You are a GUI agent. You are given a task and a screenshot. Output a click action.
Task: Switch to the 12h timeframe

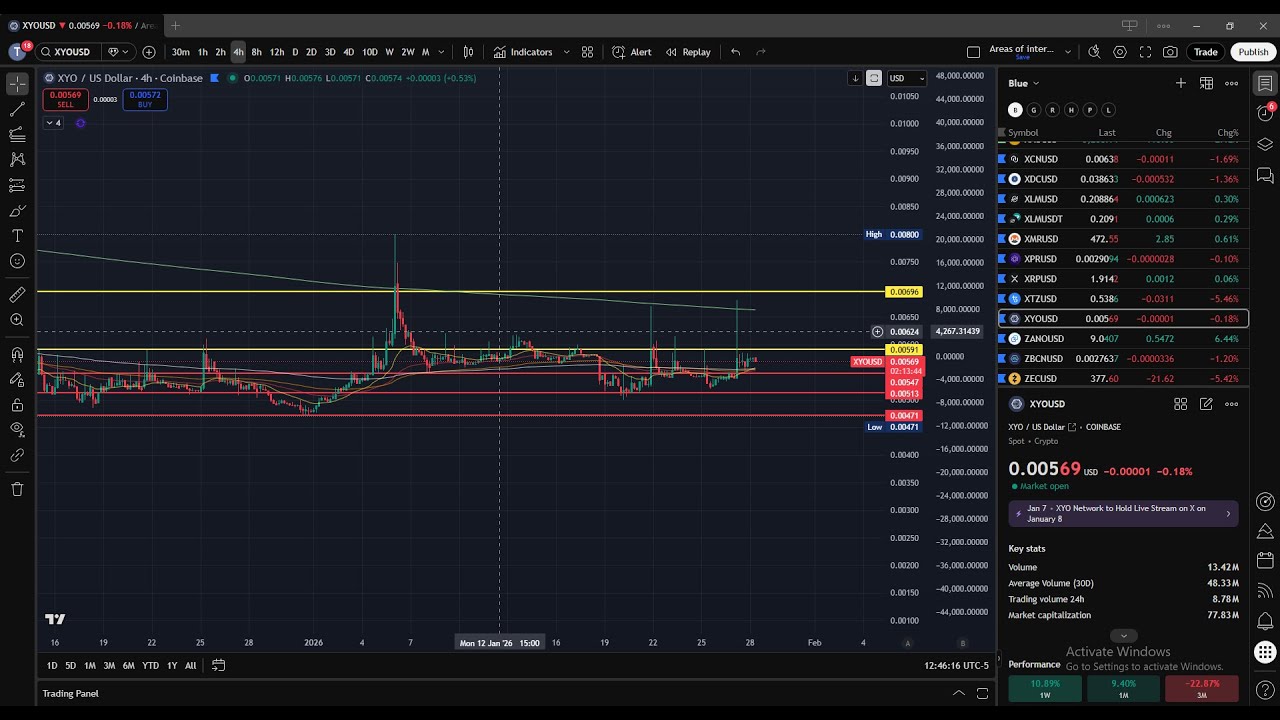point(277,52)
